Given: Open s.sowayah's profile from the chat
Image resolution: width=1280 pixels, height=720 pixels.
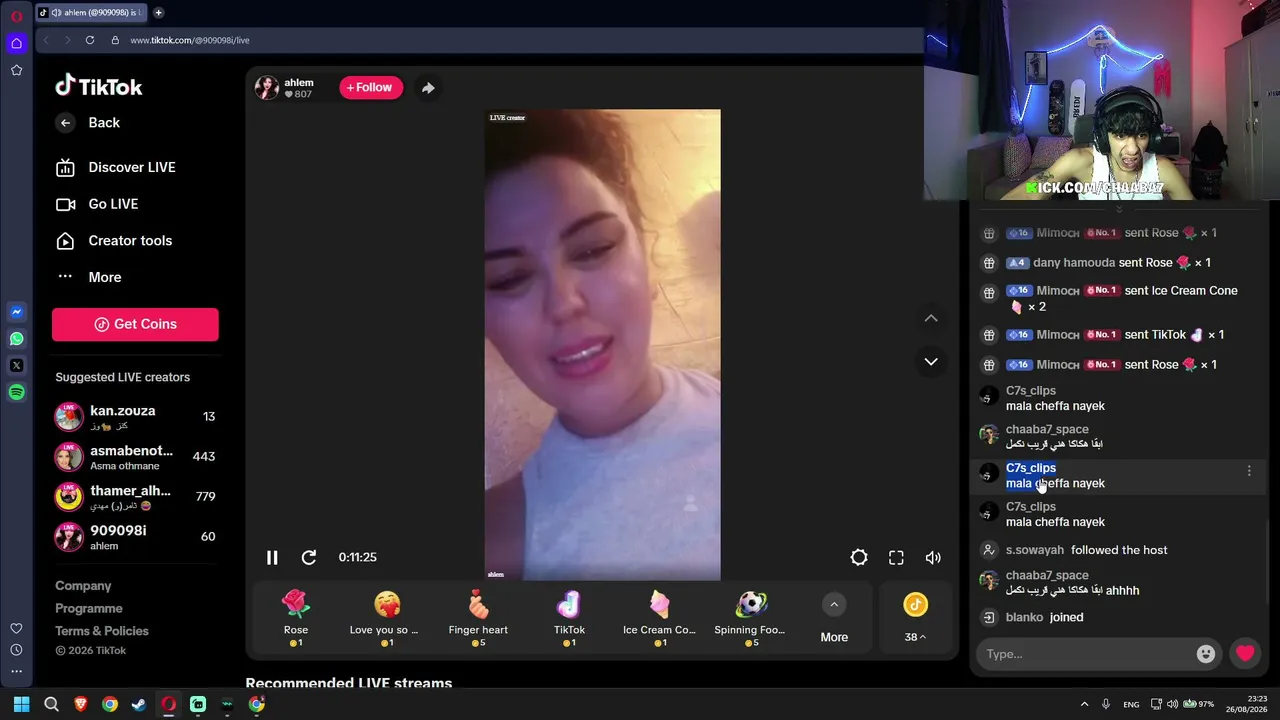Looking at the screenshot, I should 1036,550.
